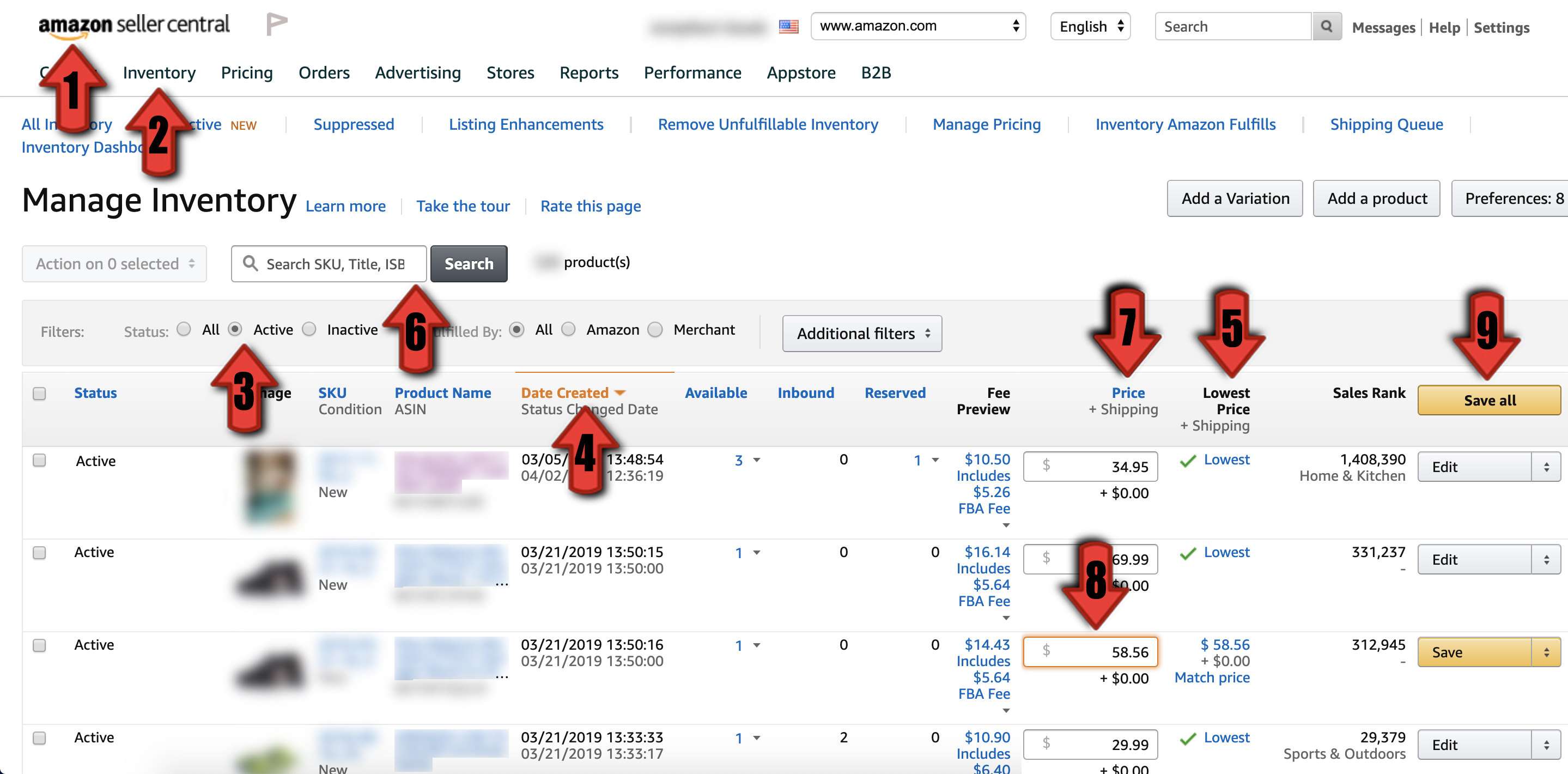Select the Amazon fulfilled-by radio button

(568, 329)
